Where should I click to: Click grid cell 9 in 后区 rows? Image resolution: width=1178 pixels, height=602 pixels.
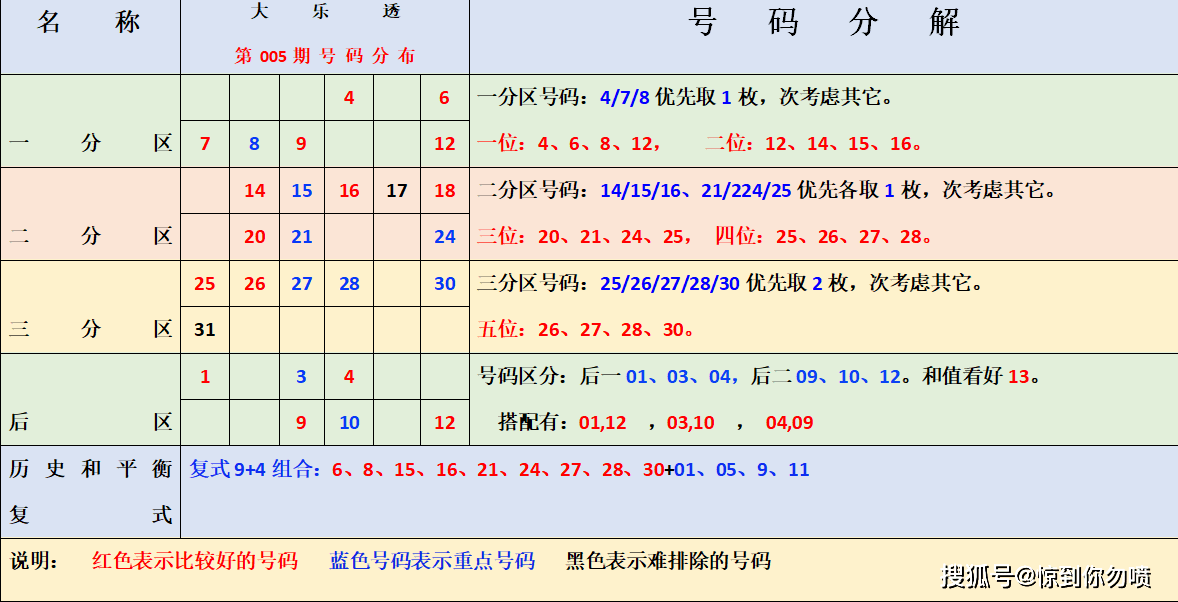pos(301,423)
